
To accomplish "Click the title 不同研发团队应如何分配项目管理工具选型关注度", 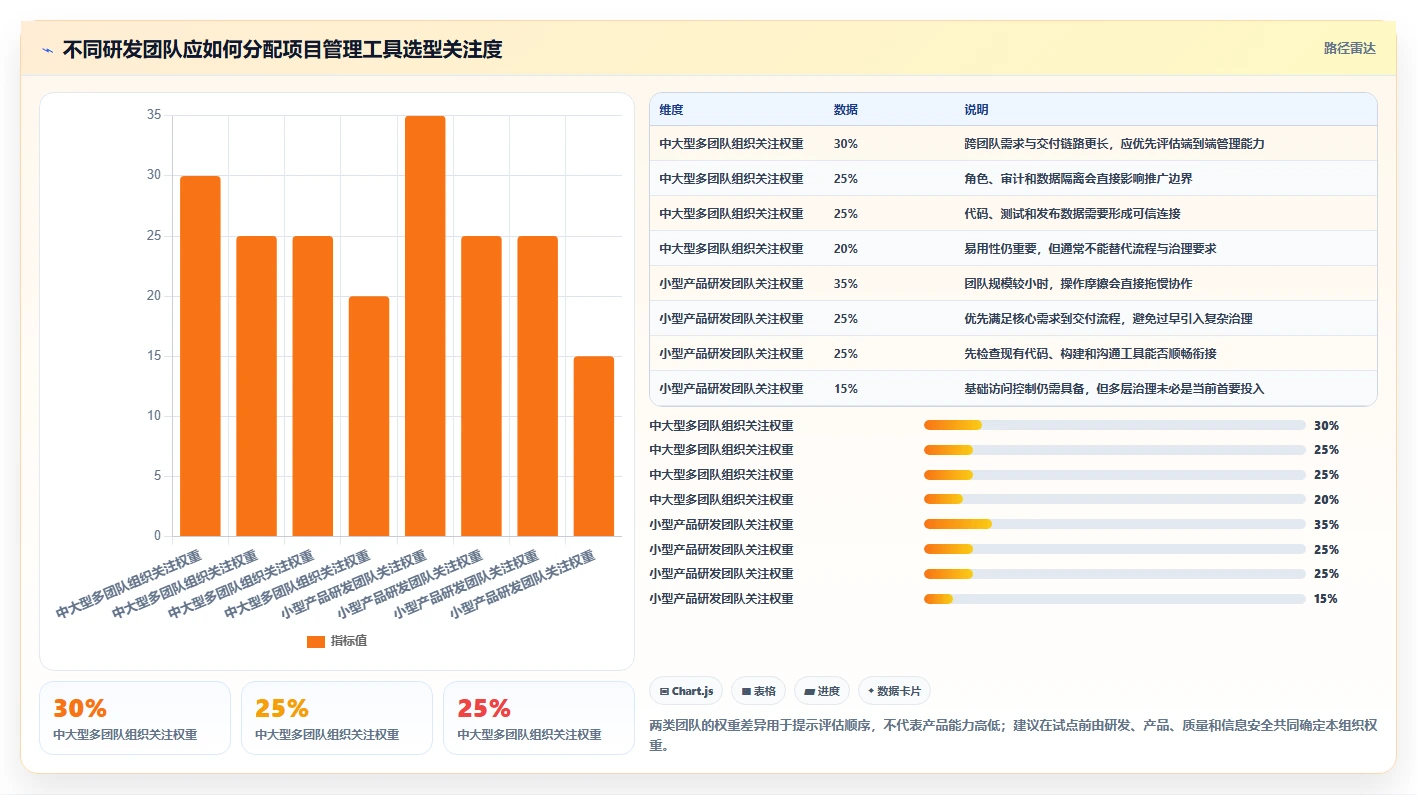I will pos(282,49).
